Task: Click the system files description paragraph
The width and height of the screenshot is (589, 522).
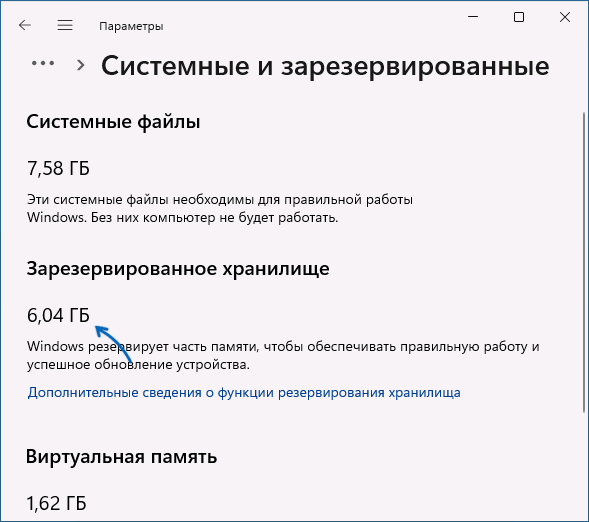Action: click(220, 208)
